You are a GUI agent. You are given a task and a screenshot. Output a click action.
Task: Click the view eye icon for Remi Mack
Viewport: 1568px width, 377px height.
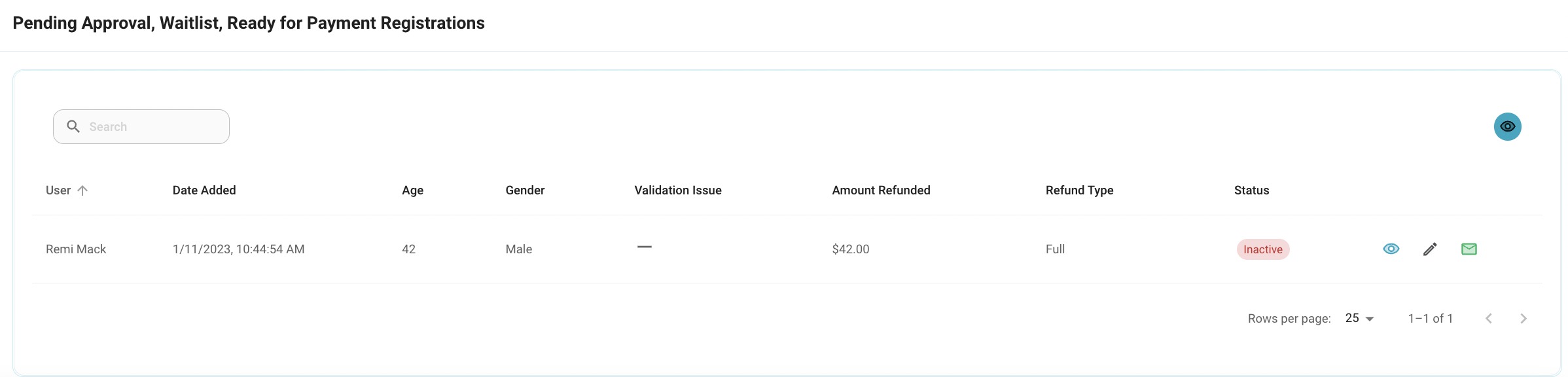tap(1391, 249)
